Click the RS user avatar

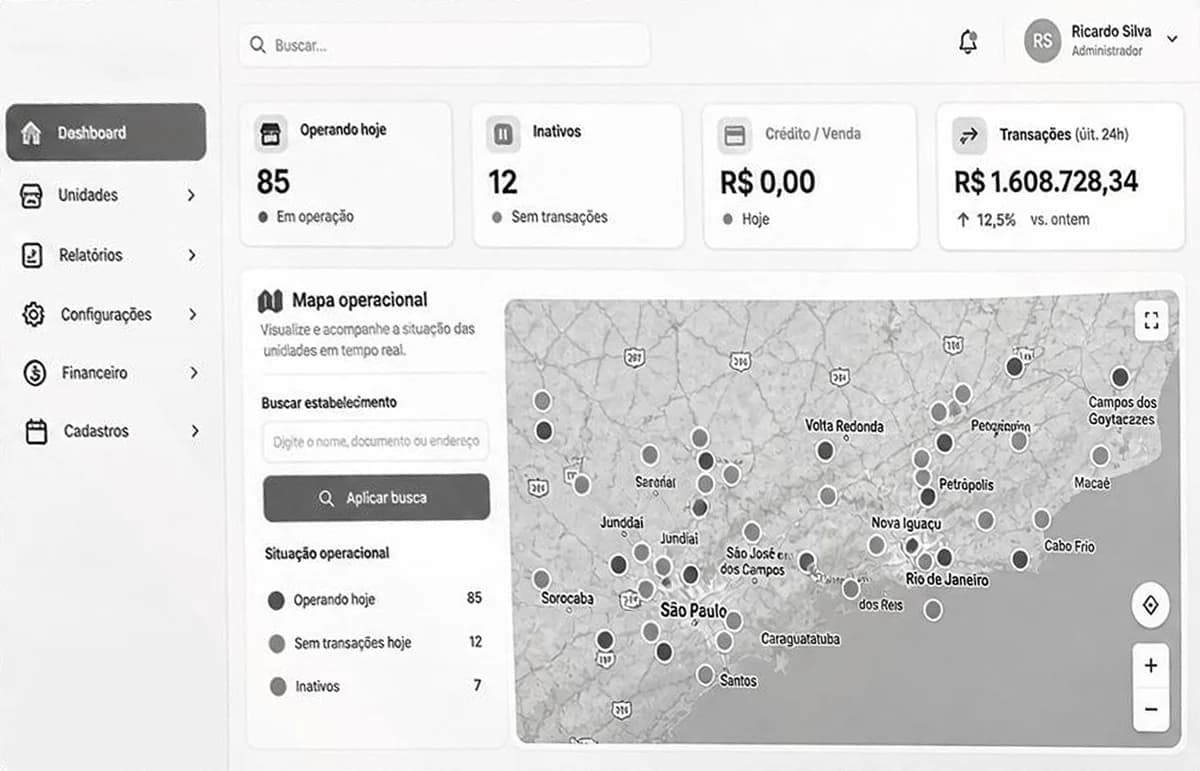[1042, 41]
